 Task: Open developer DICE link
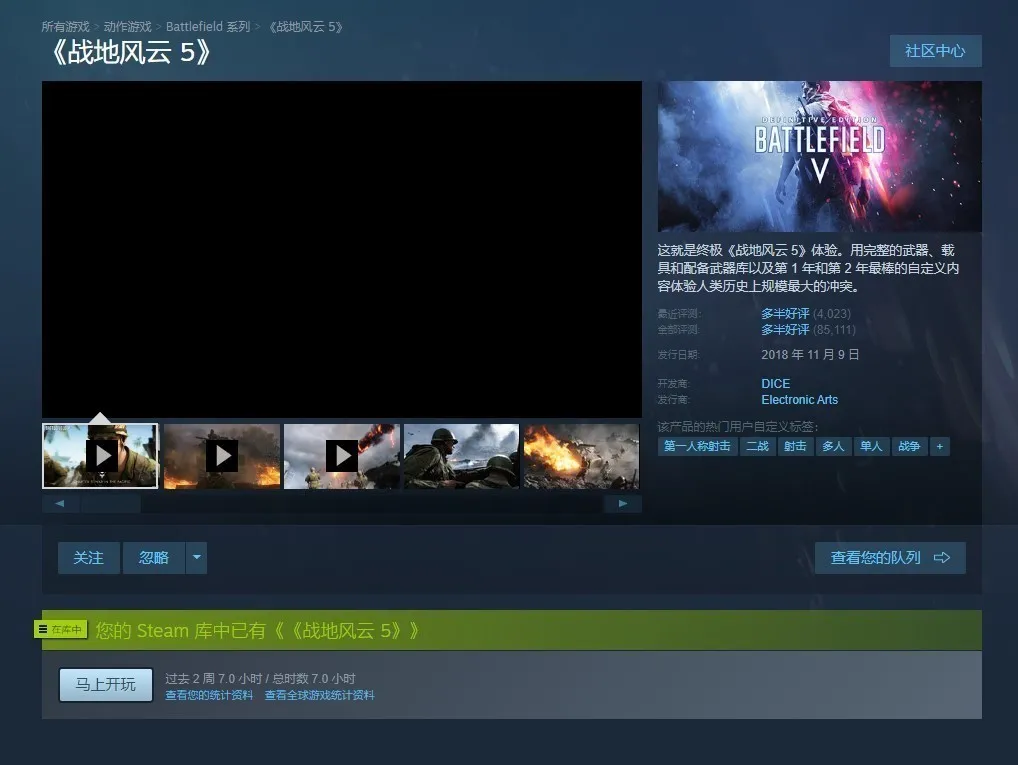(775, 383)
